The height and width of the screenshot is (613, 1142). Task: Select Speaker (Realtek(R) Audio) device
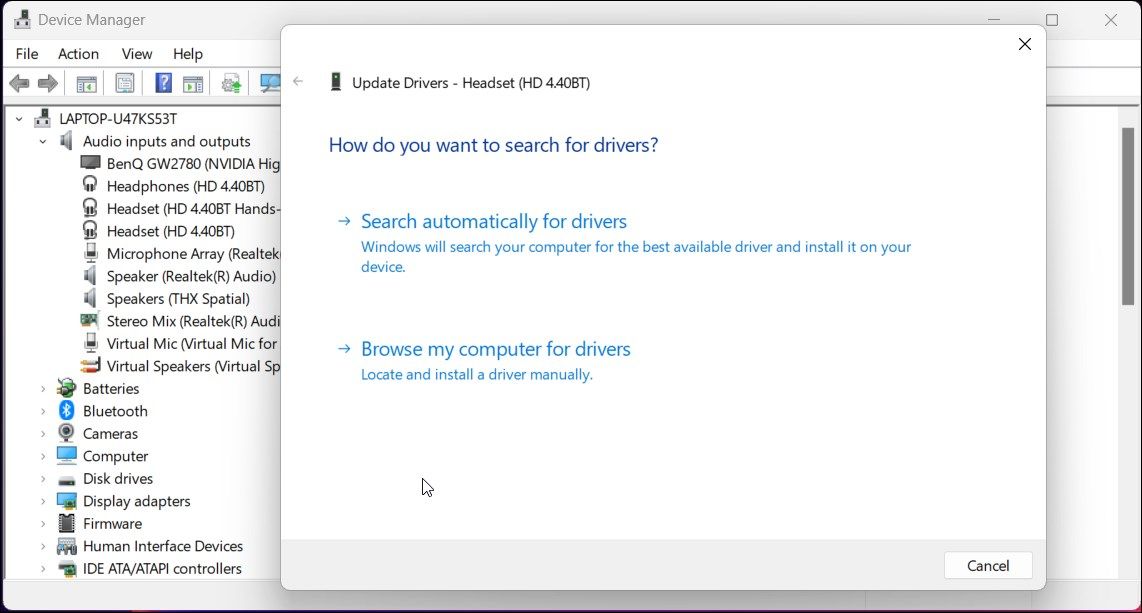(x=179, y=276)
